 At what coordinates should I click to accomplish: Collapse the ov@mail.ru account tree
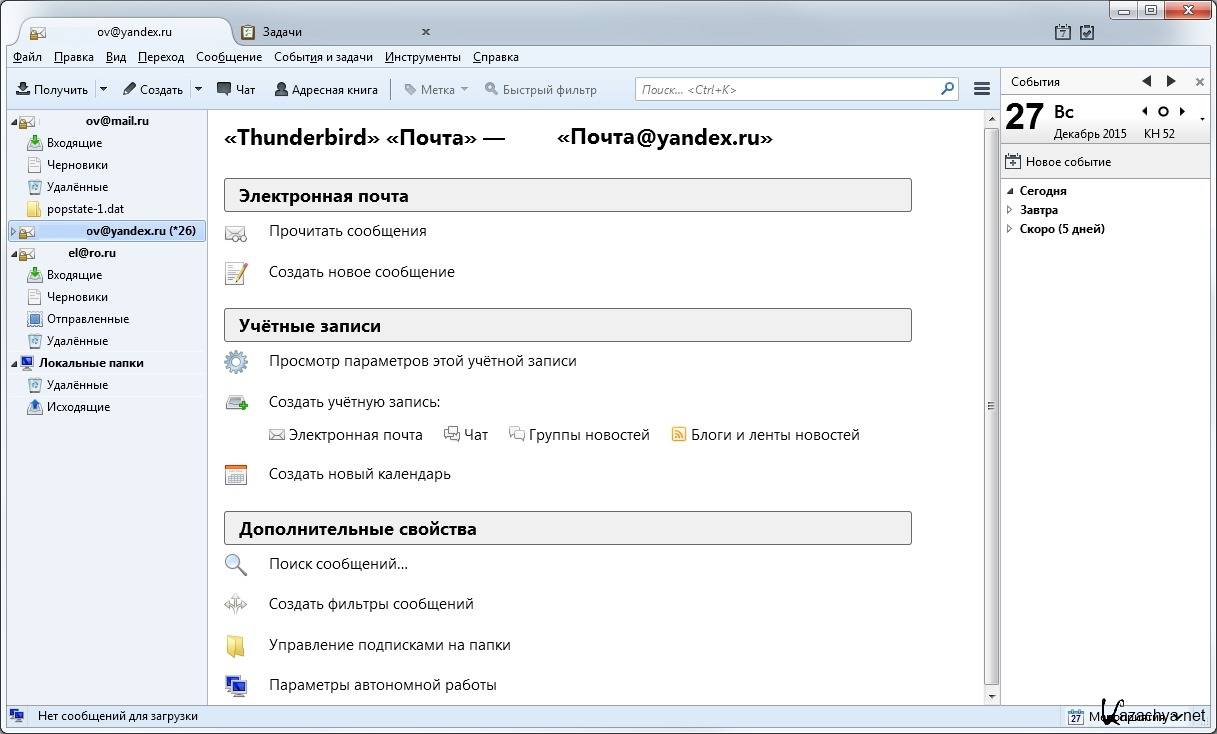point(14,121)
